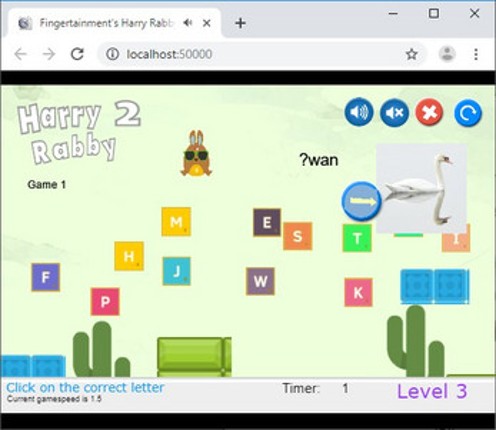
Task: Click the mauve letter W block
Action: (260, 281)
